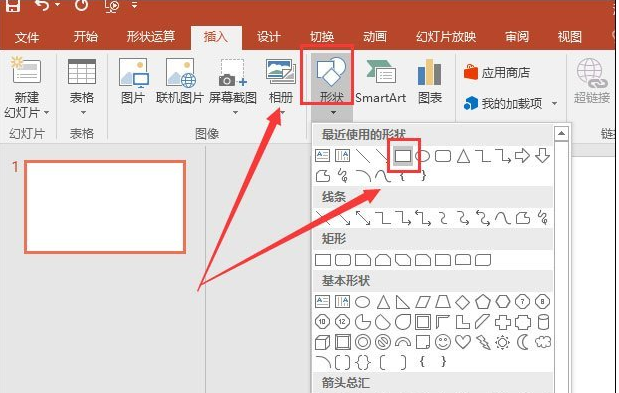Open the 动画 tab
Viewport: 619px width, 393px height.
[375, 37]
